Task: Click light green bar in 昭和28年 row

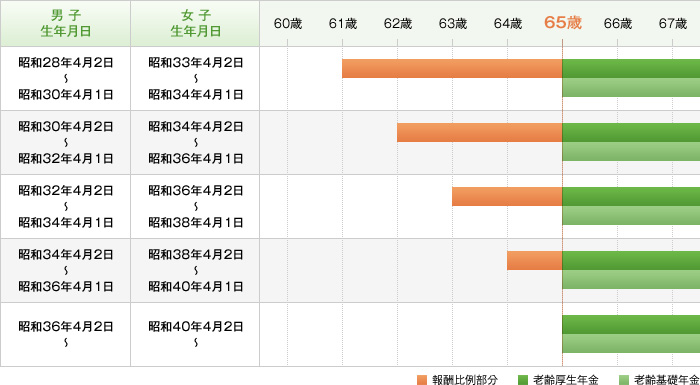Action: tap(631, 88)
